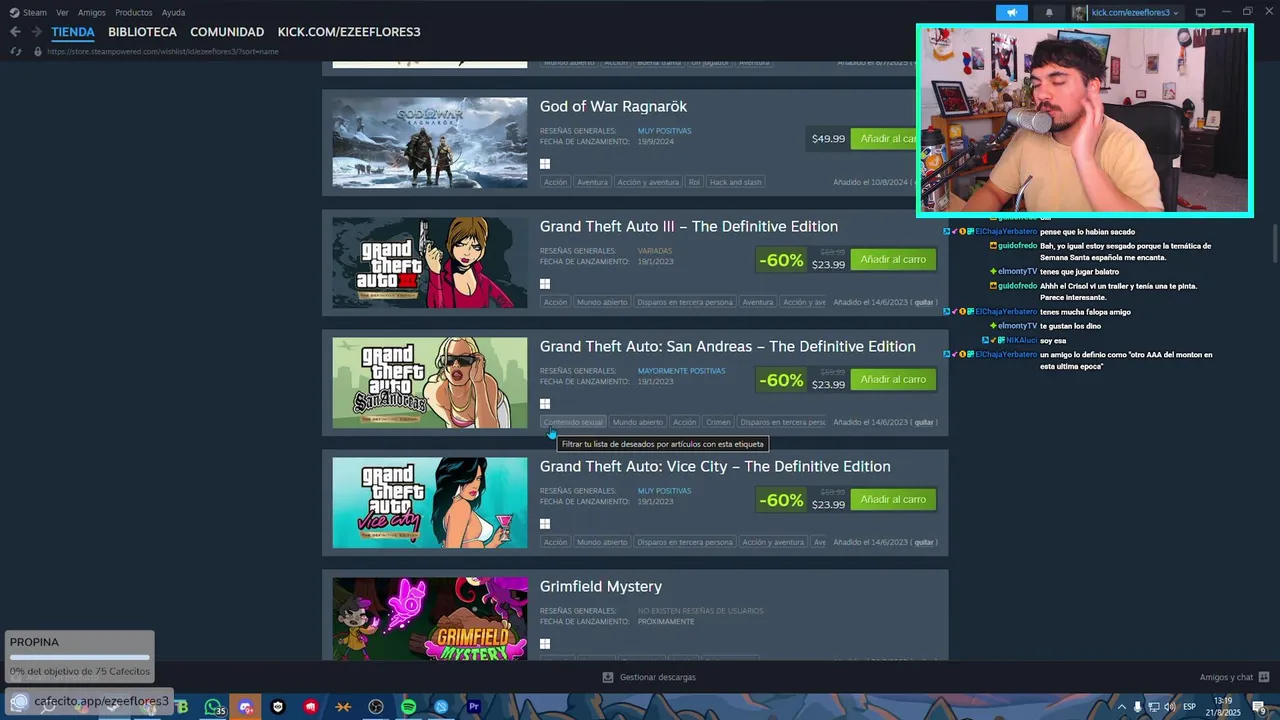Filter by Hack and slash tag
The height and width of the screenshot is (720, 1280).
pos(736,182)
